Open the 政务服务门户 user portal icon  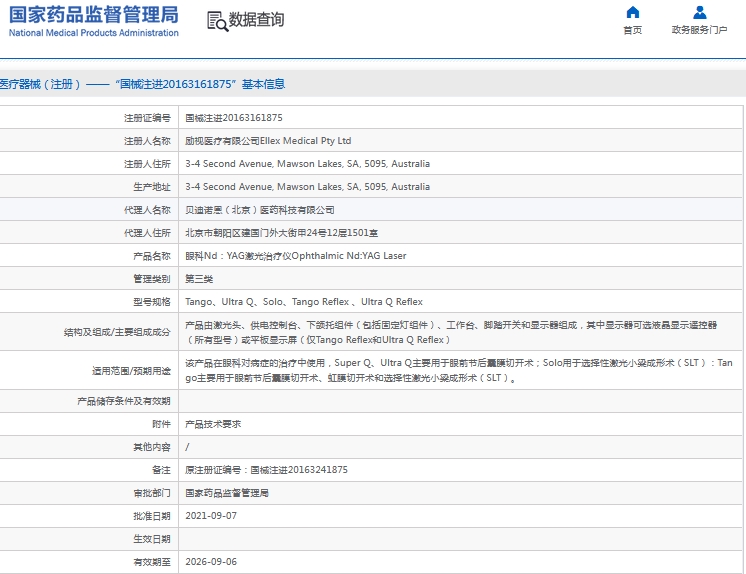click(x=699, y=12)
